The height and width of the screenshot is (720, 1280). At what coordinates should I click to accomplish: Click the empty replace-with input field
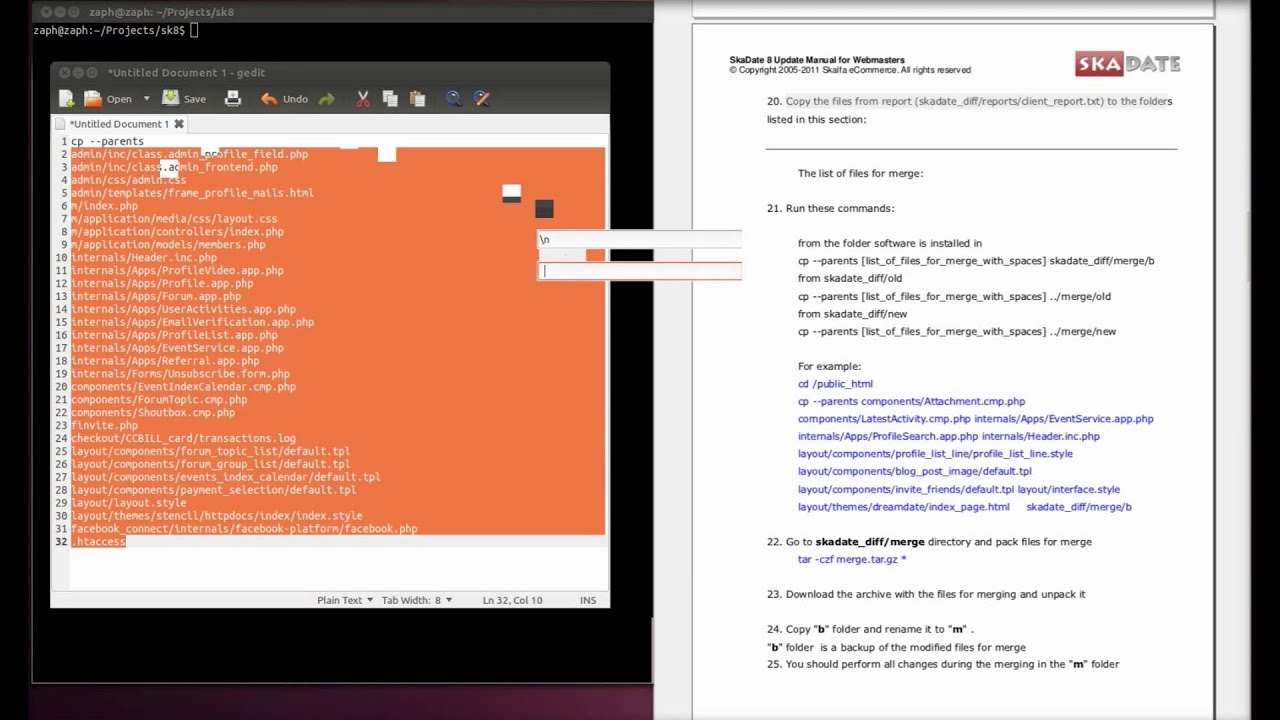pos(639,271)
